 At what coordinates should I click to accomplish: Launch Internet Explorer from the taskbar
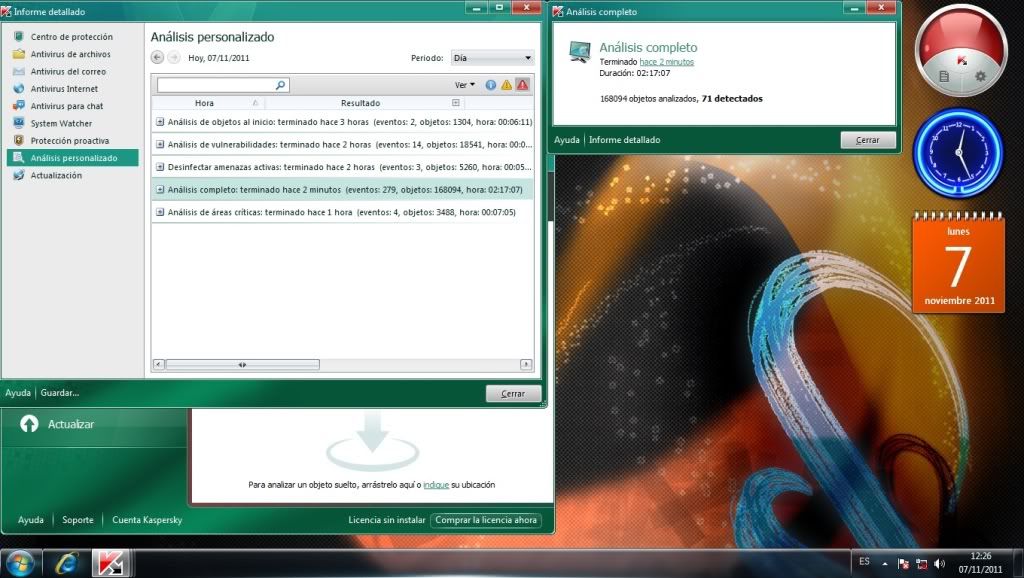[x=67, y=564]
